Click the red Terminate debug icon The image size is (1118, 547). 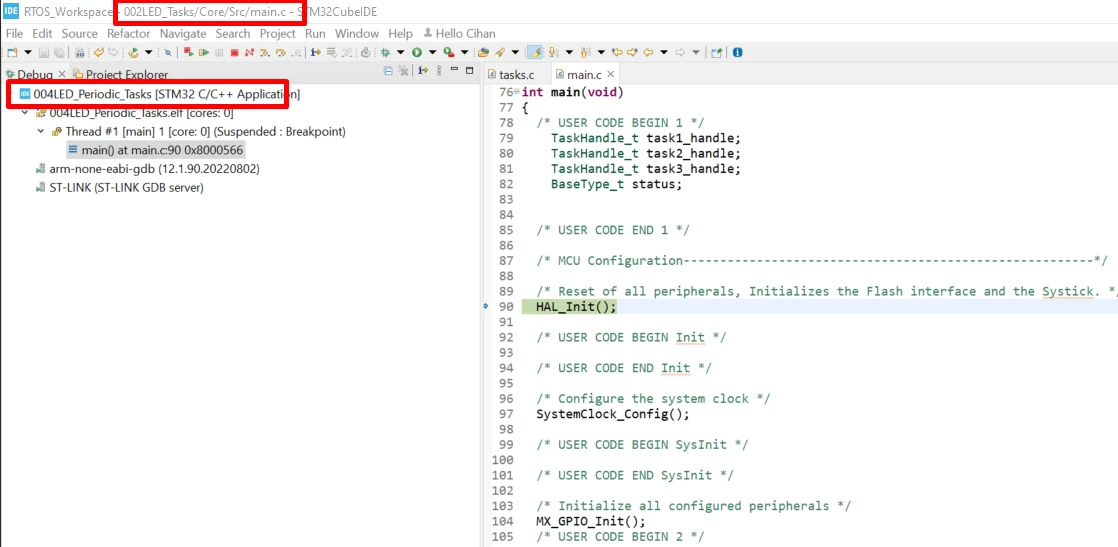click(235, 52)
